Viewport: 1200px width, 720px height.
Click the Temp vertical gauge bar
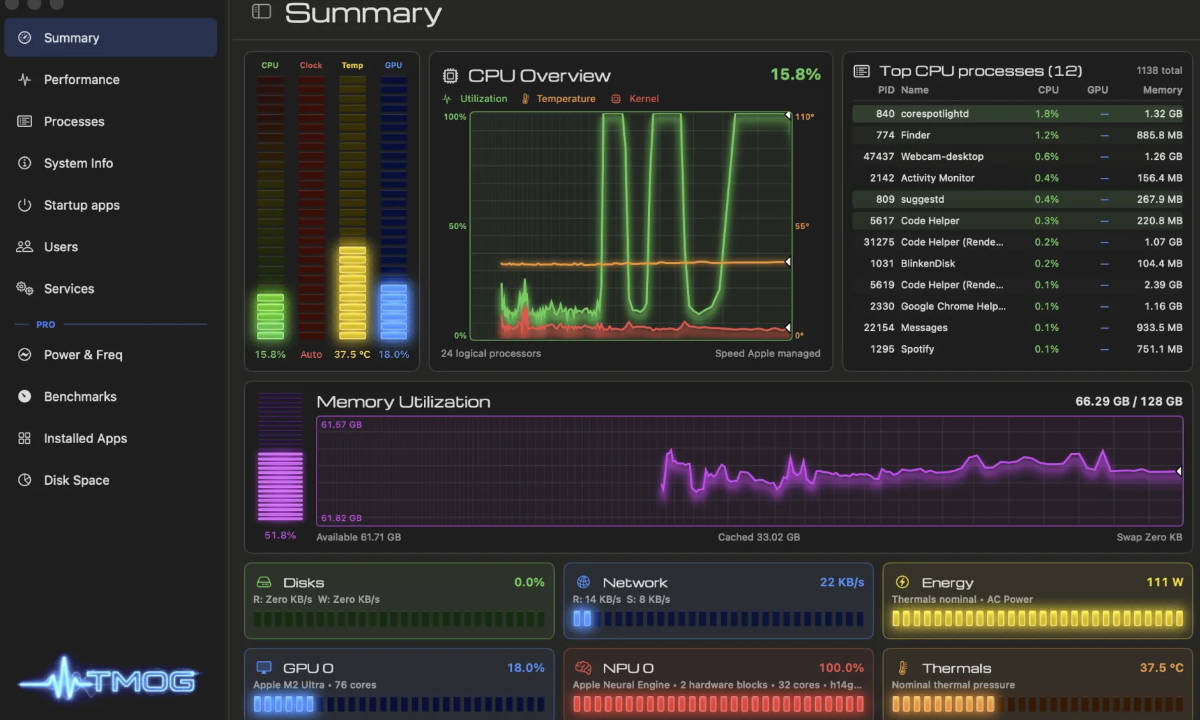tap(352, 210)
